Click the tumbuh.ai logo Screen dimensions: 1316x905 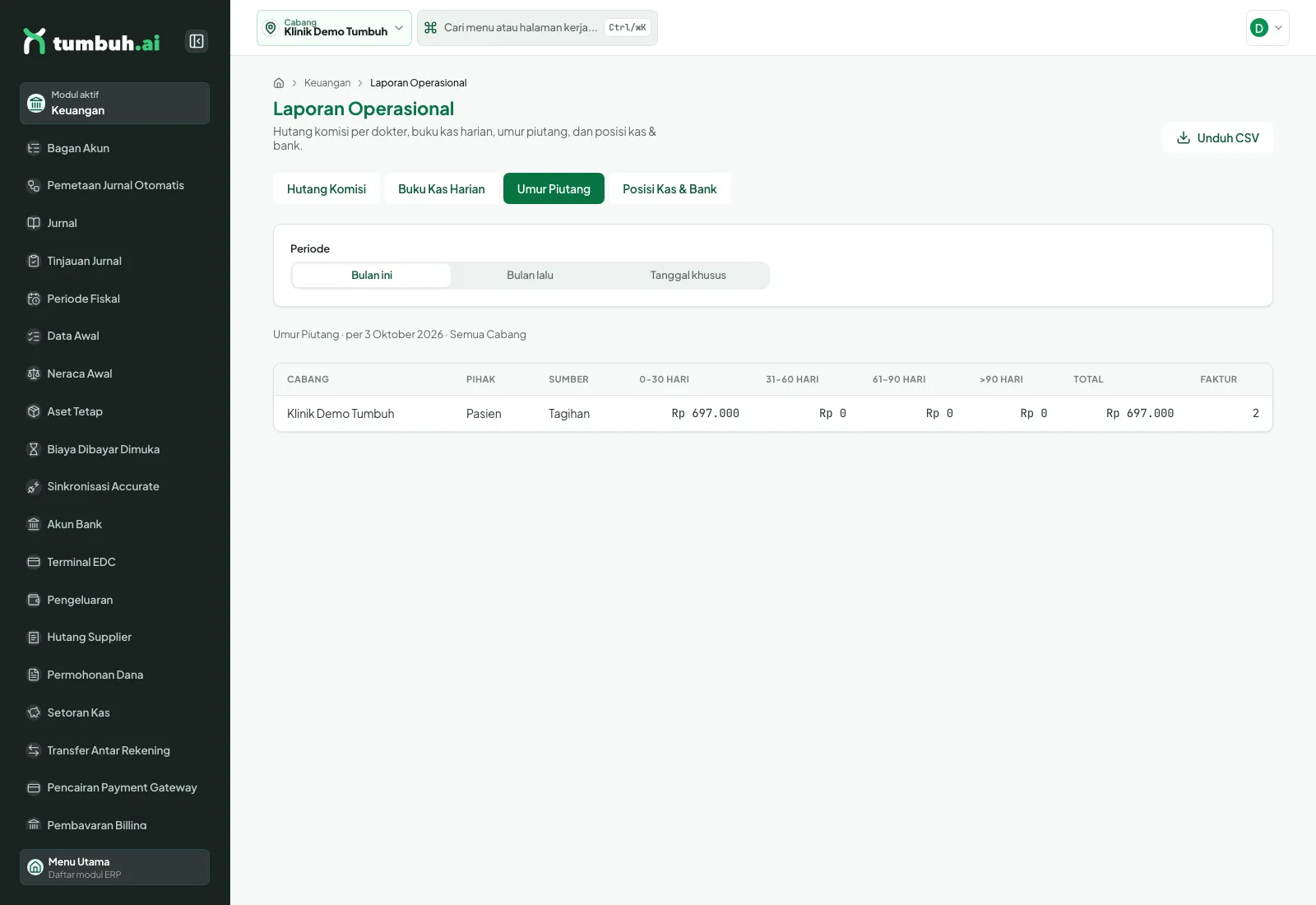91,42
